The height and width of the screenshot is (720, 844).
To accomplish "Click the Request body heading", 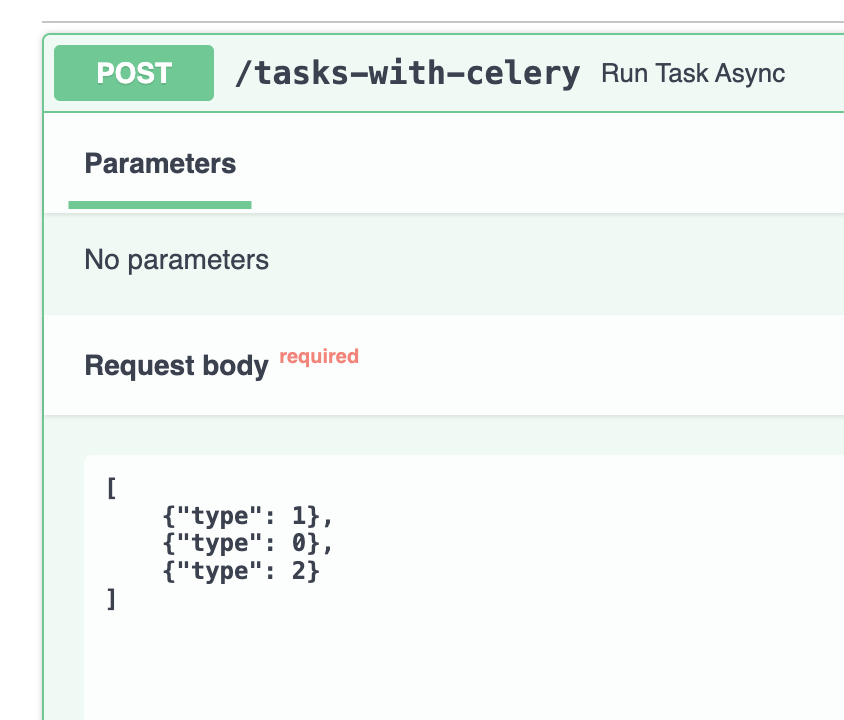I will 177,366.
